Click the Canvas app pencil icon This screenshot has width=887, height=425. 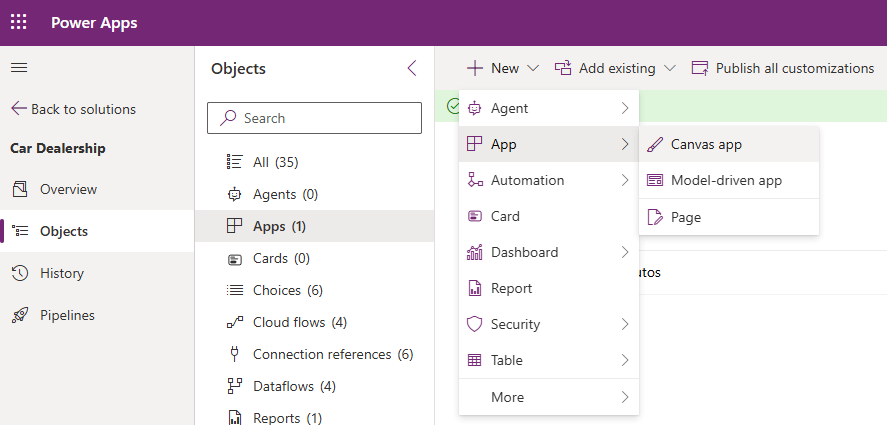click(x=655, y=144)
